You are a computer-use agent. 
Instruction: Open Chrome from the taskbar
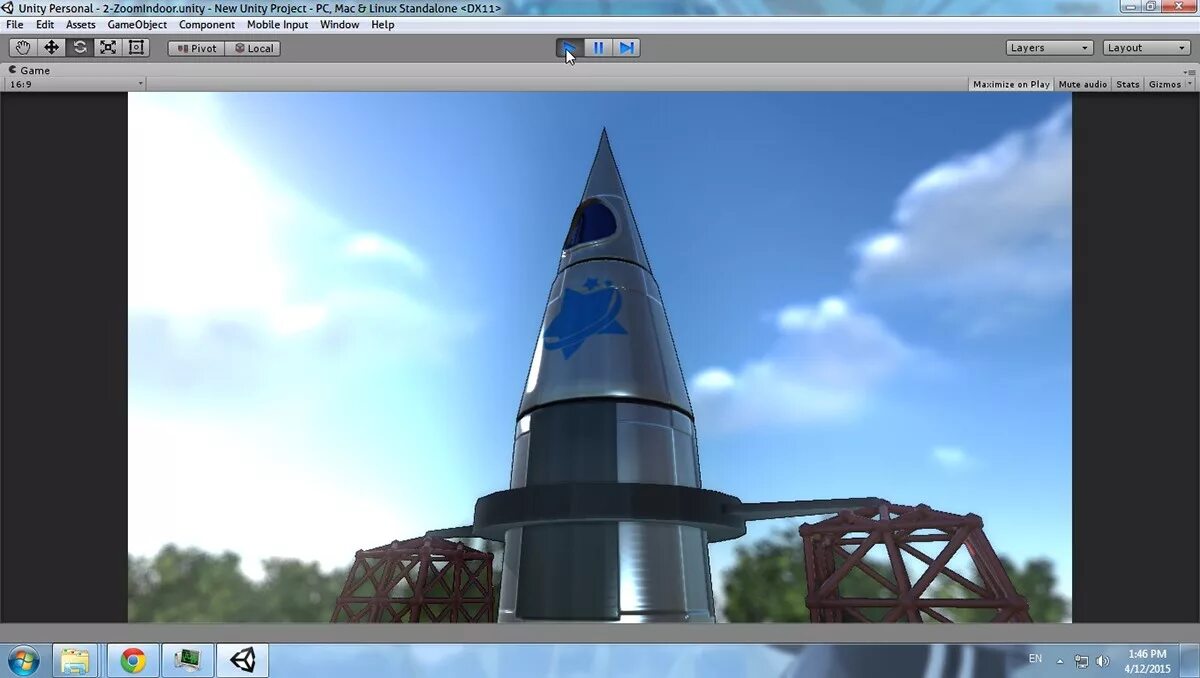click(x=131, y=659)
